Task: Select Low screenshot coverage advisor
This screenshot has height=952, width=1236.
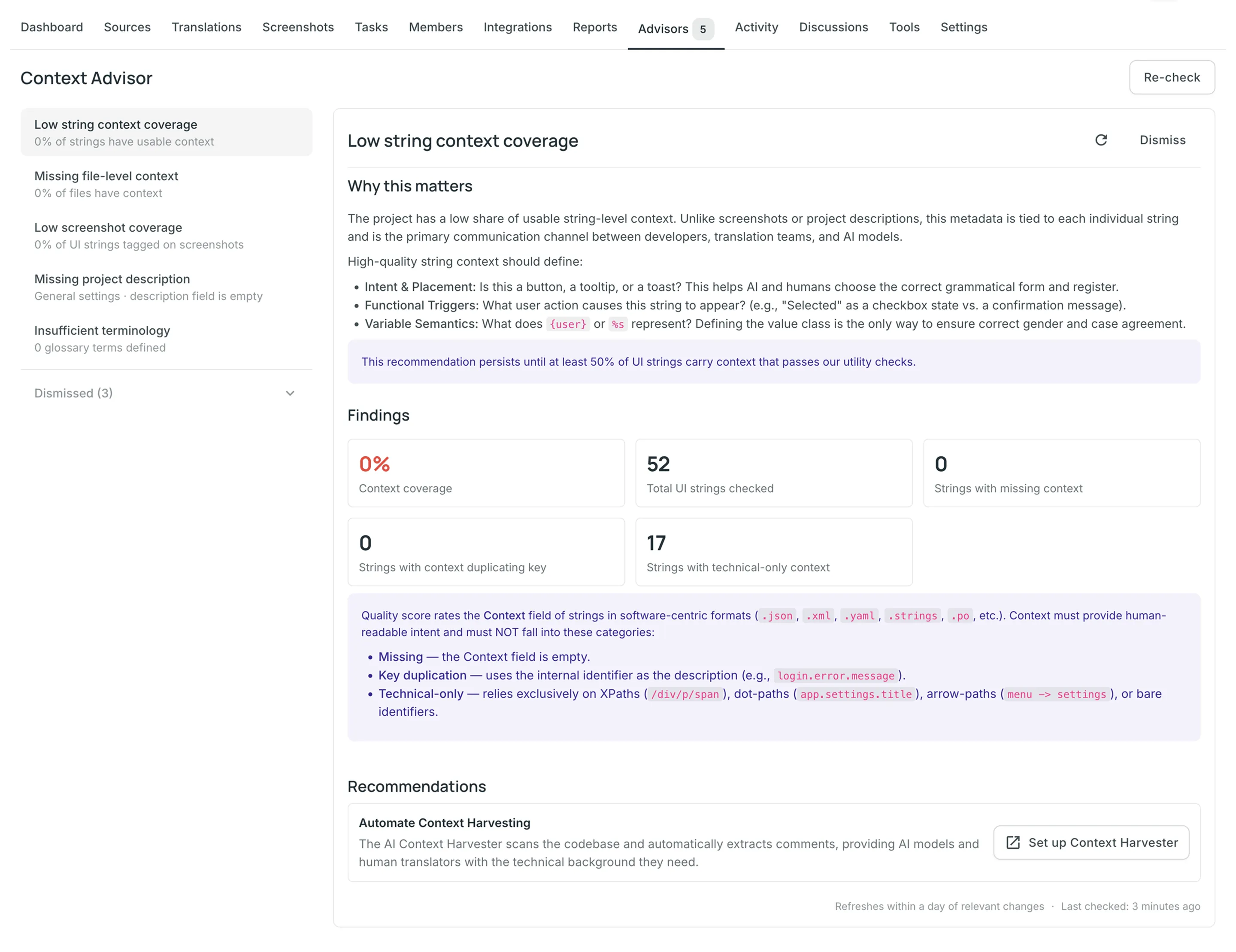Action: click(167, 236)
